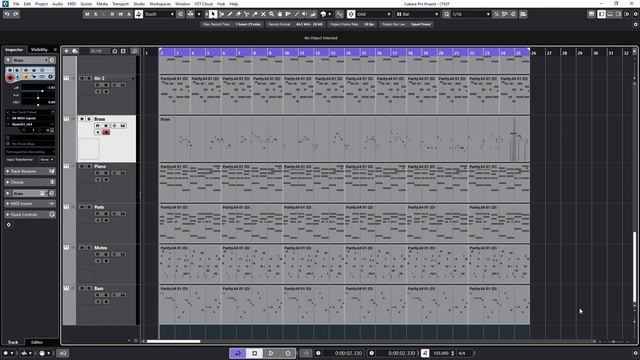640x360 pixels.
Task: Toggle global Read automation R button
Action: (112, 14)
